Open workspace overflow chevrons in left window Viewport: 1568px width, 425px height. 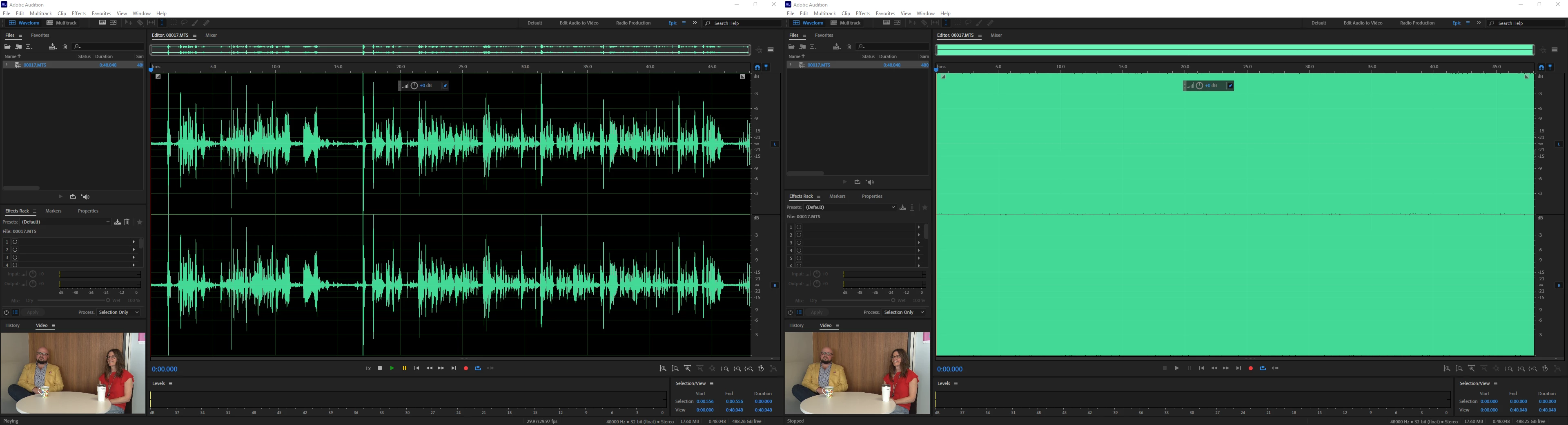[x=695, y=23]
